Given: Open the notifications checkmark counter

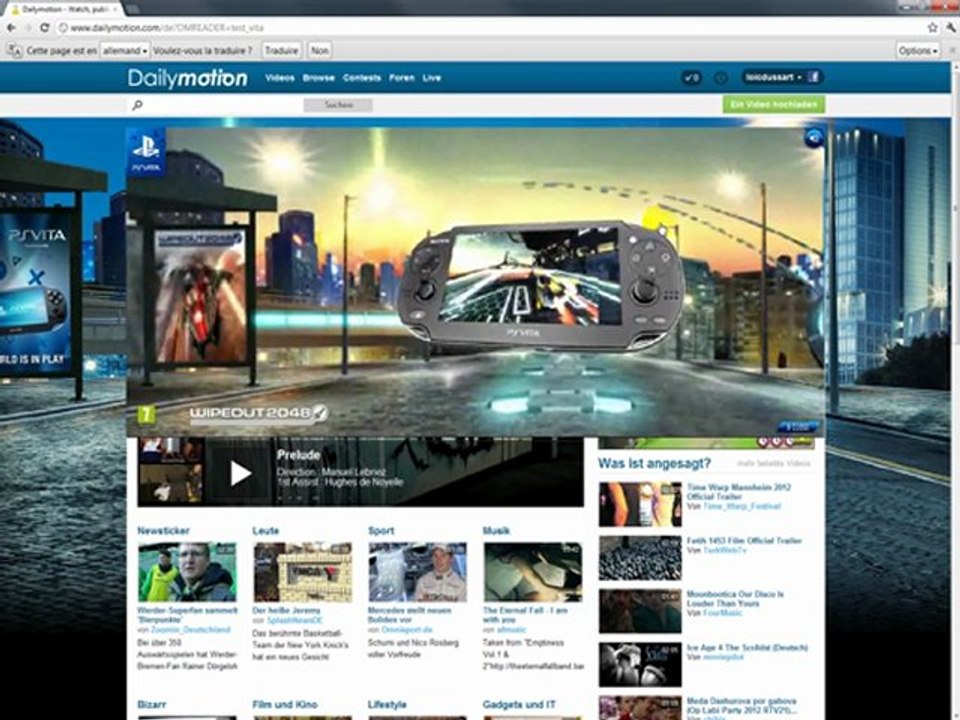Looking at the screenshot, I should pyautogui.click(x=692, y=78).
